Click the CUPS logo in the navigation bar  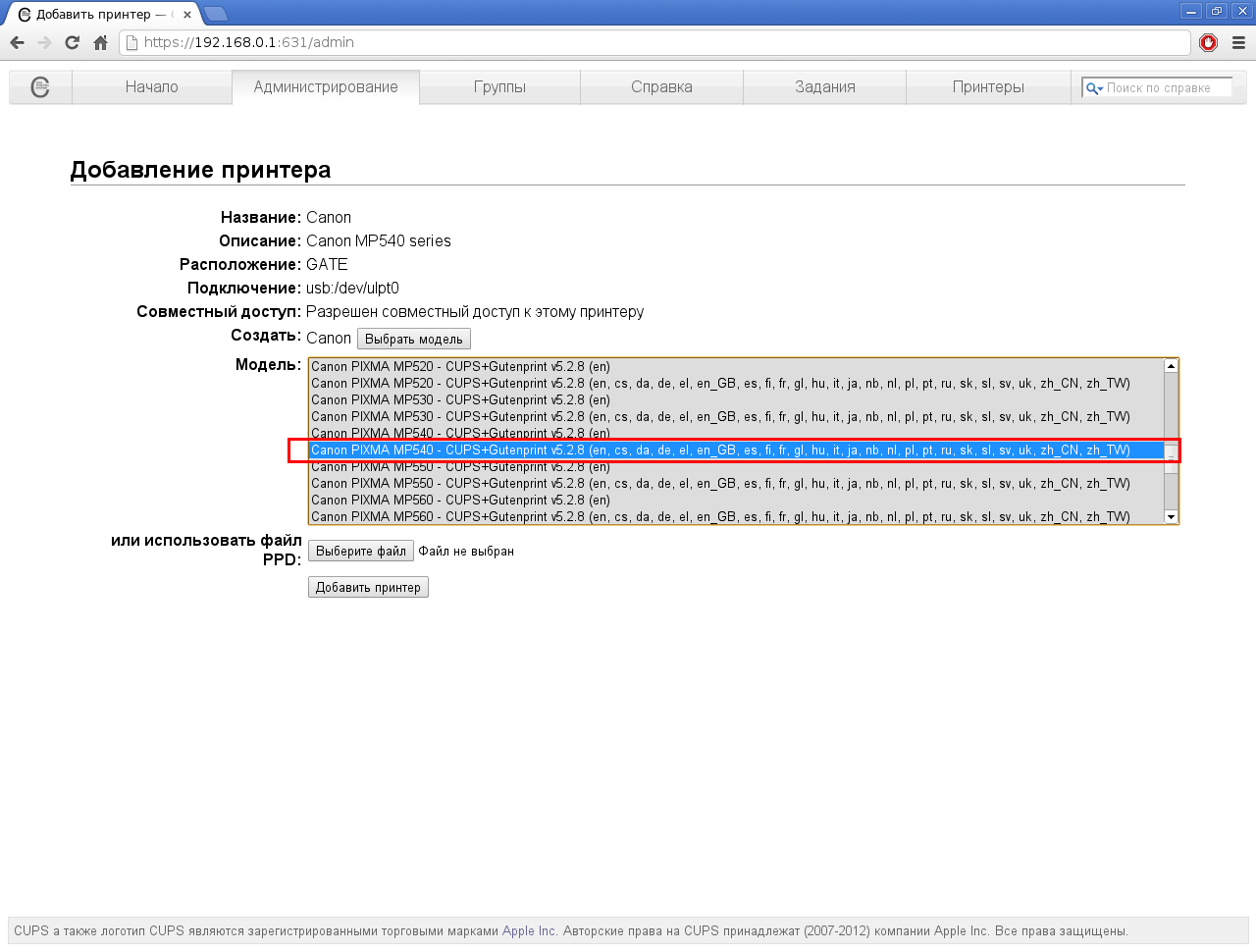(x=40, y=87)
